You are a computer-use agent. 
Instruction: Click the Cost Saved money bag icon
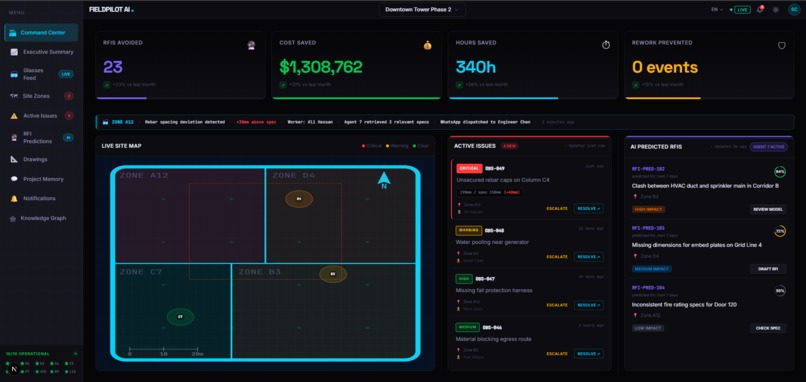[428, 45]
